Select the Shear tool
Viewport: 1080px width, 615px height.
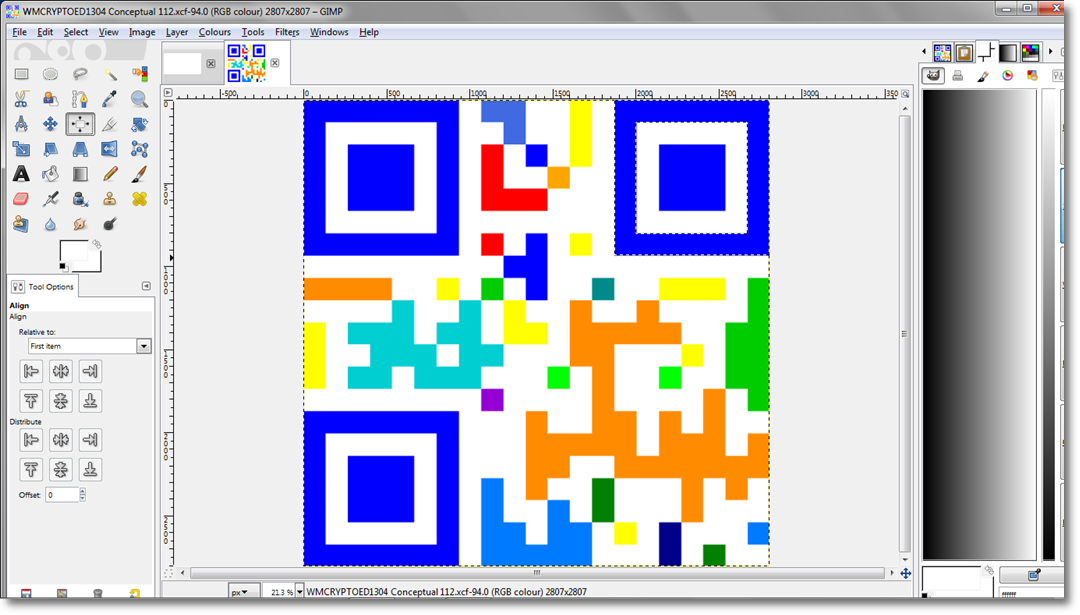coord(50,149)
